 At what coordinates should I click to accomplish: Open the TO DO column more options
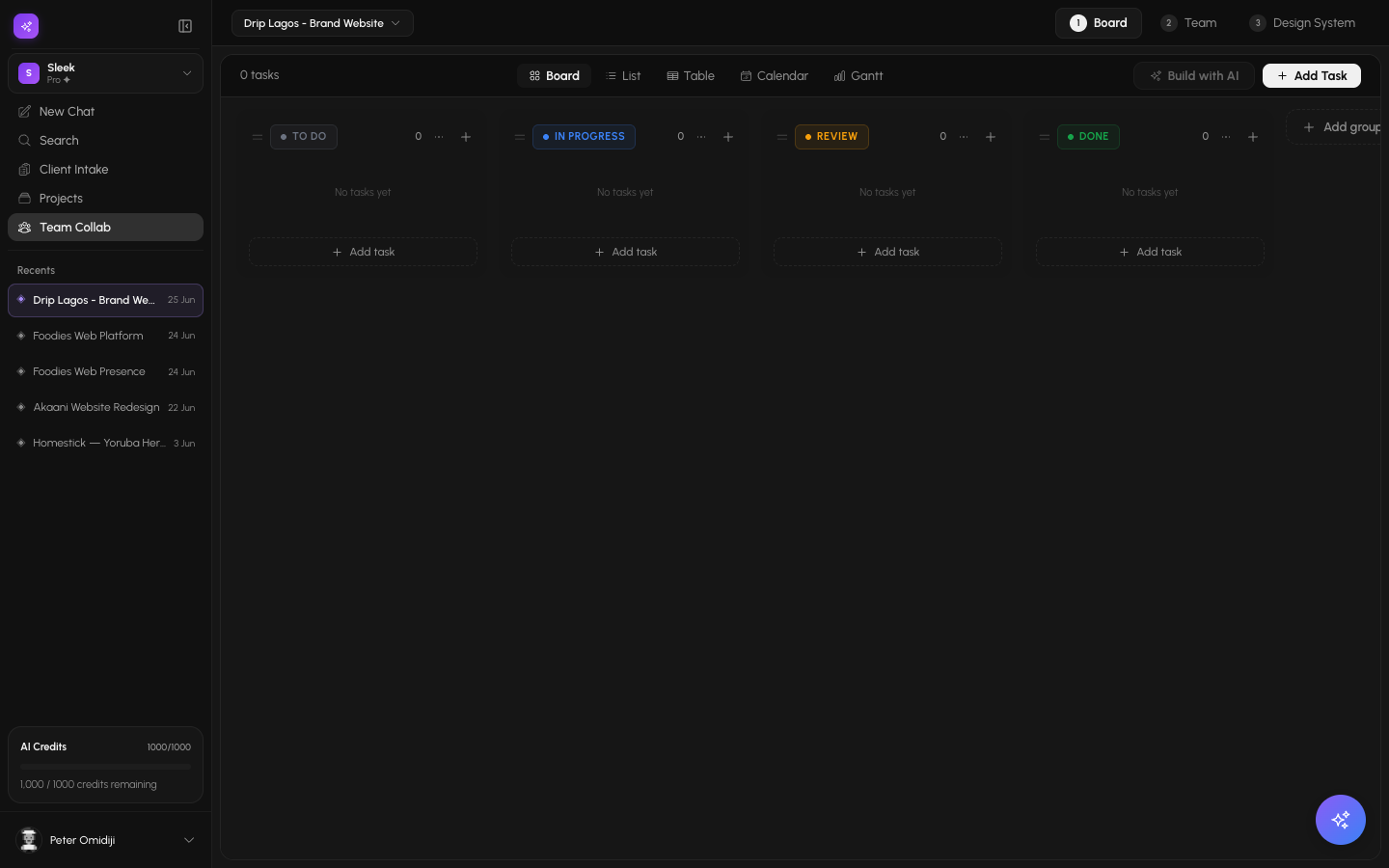(440, 137)
